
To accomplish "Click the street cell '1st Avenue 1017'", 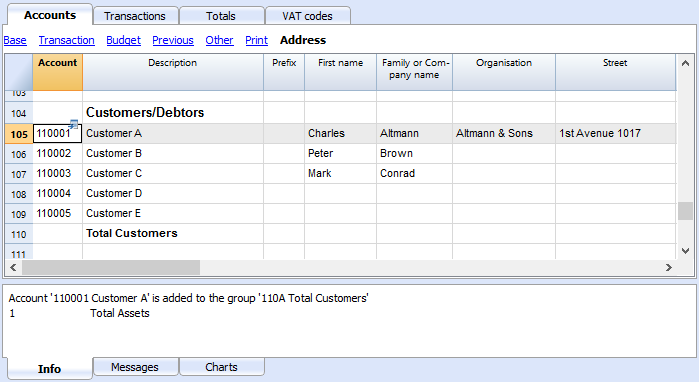I will [x=616, y=133].
